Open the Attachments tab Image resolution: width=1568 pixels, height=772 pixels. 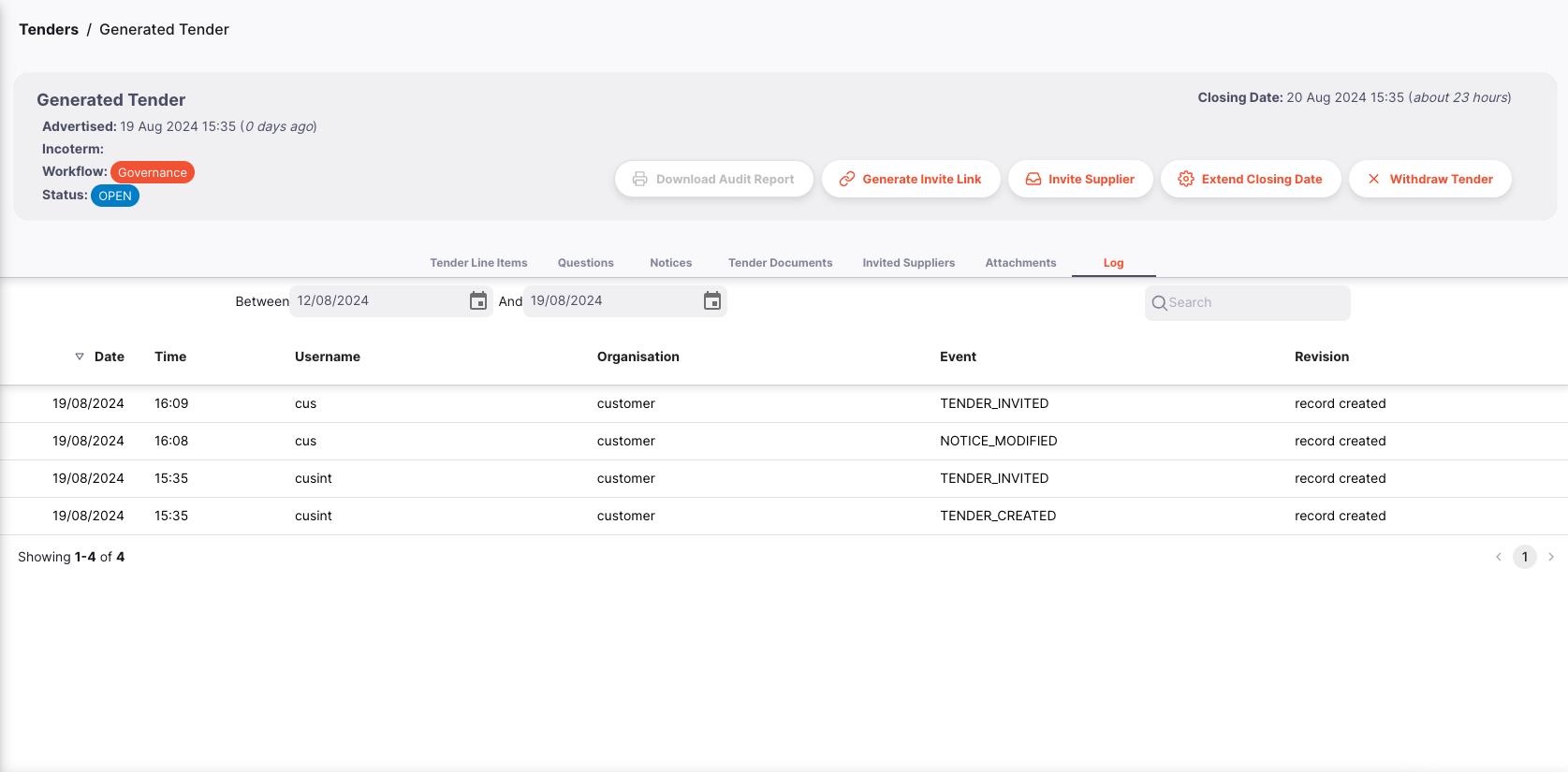pyautogui.click(x=1020, y=263)
